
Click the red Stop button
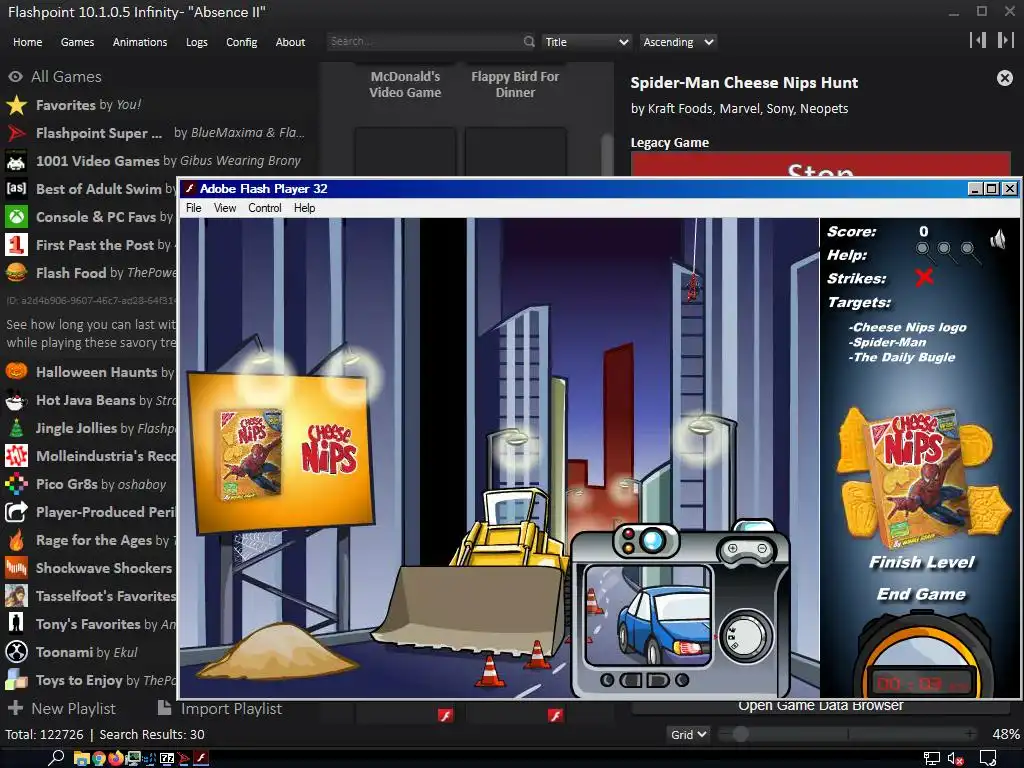pos(821,164)
